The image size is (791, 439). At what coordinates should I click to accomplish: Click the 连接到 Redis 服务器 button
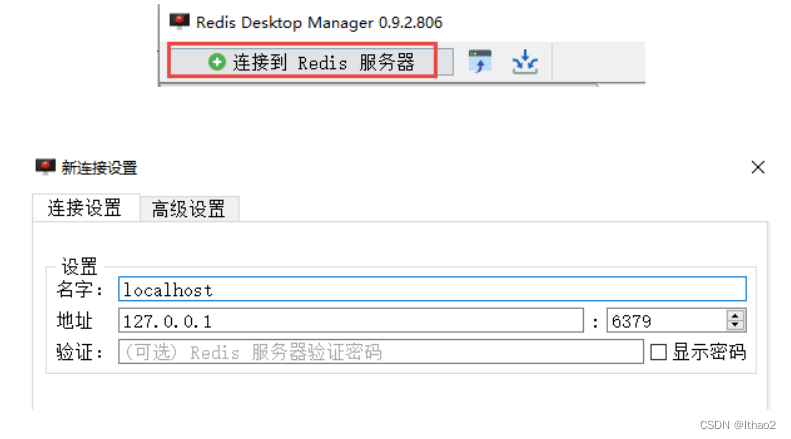click(x=311, y=62)
